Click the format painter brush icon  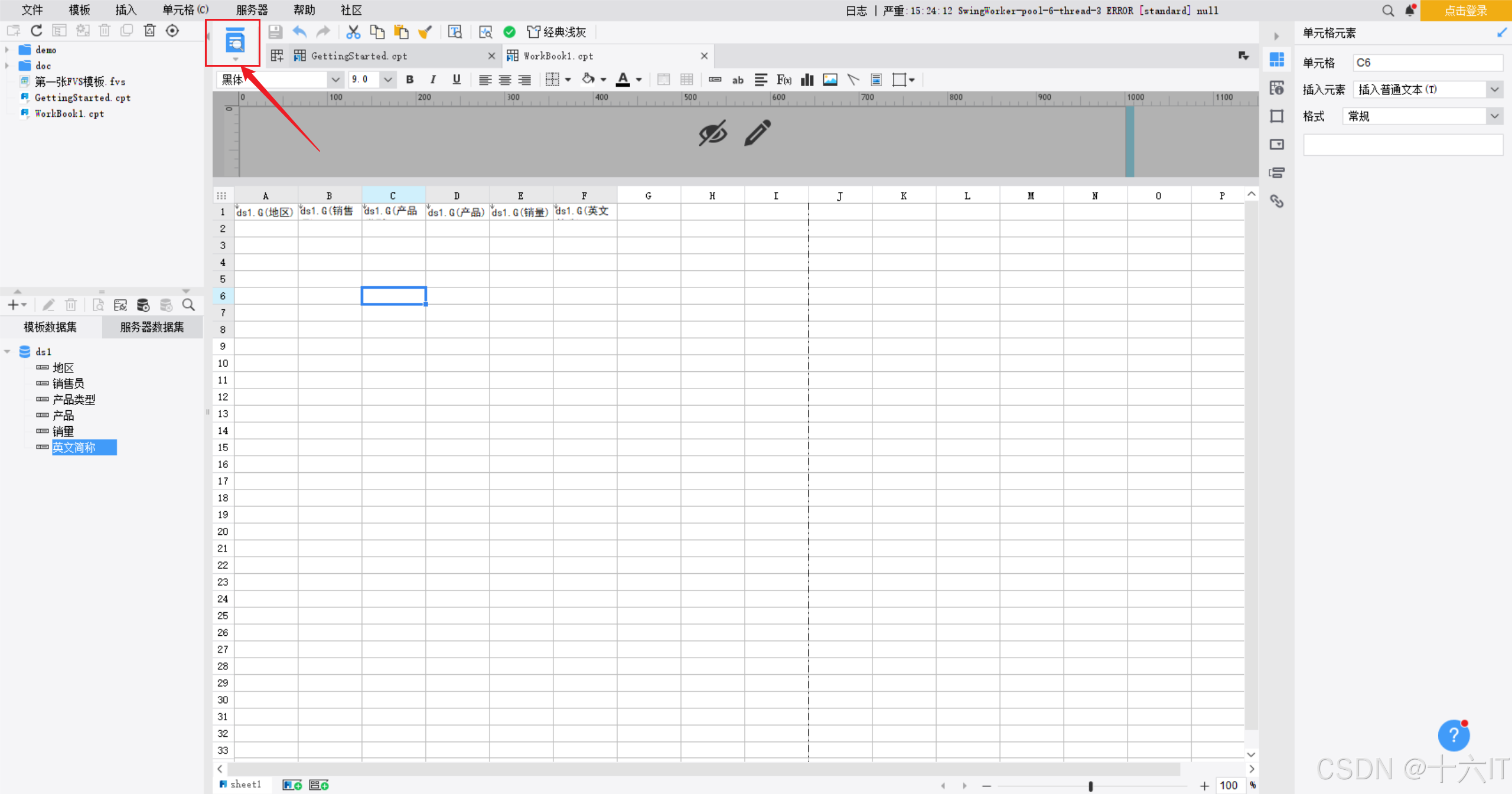[x=425, y=32]
